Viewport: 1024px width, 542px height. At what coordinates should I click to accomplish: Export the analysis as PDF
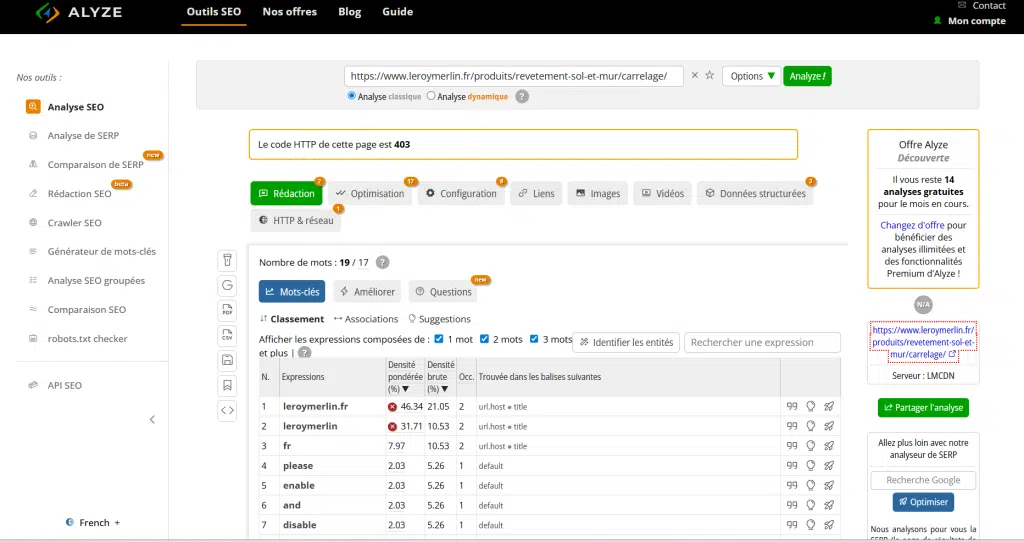click(227, 310)
